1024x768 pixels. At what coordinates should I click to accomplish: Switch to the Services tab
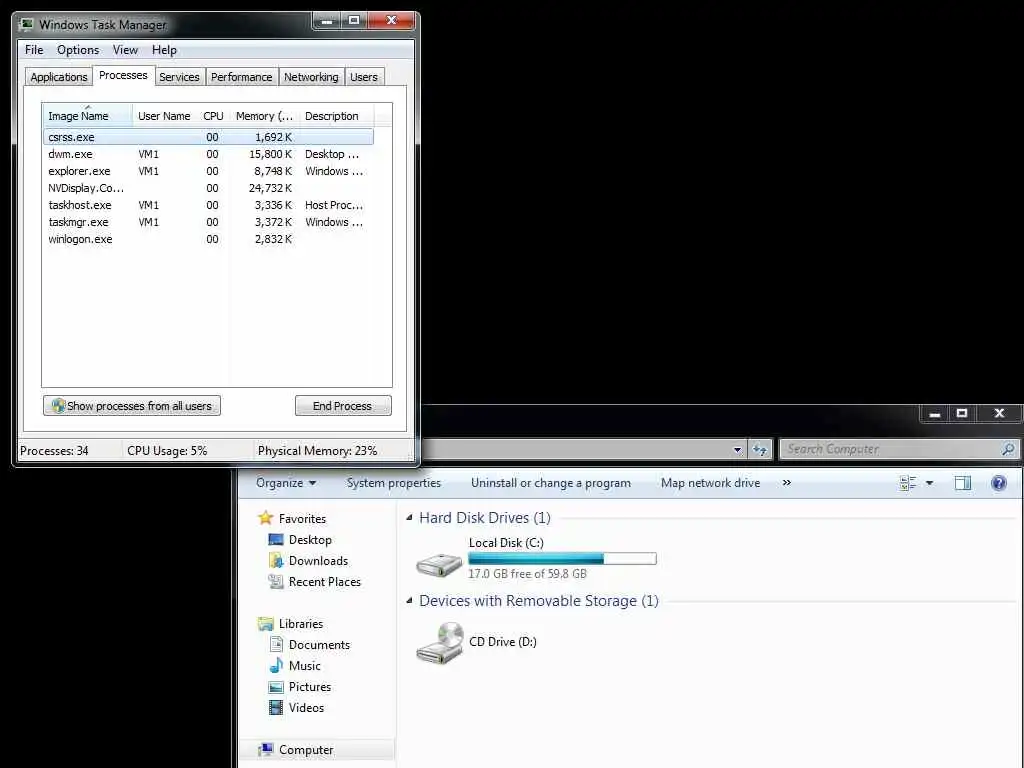tap(179, 77)
